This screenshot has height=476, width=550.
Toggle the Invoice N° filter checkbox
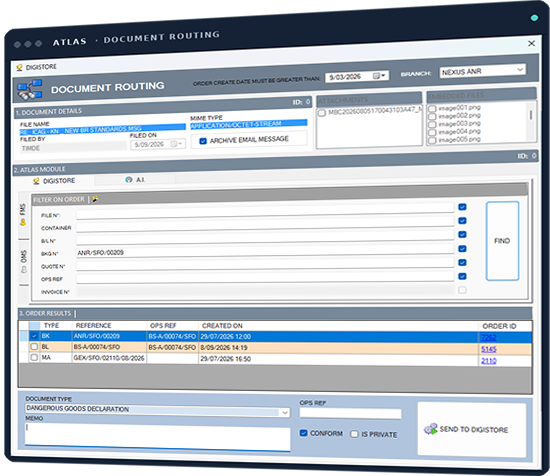coord(462,290)
